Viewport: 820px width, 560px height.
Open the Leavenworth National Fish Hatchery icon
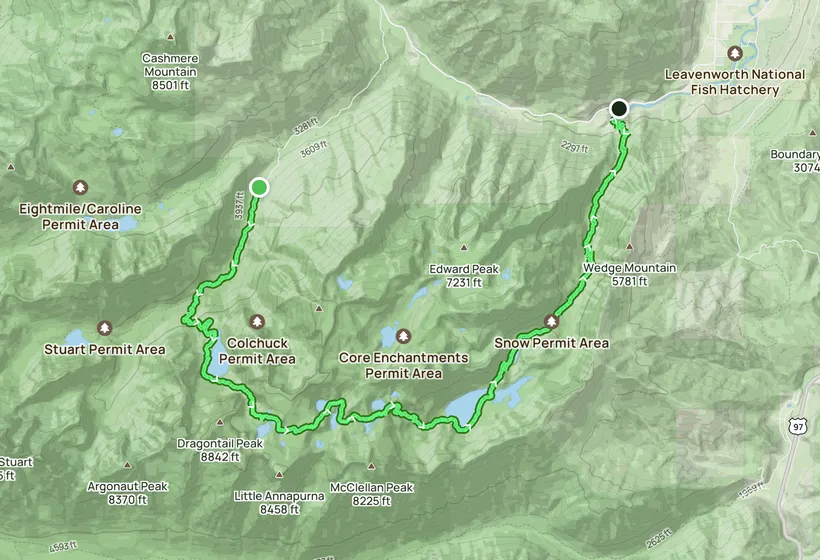click(735, 53)
